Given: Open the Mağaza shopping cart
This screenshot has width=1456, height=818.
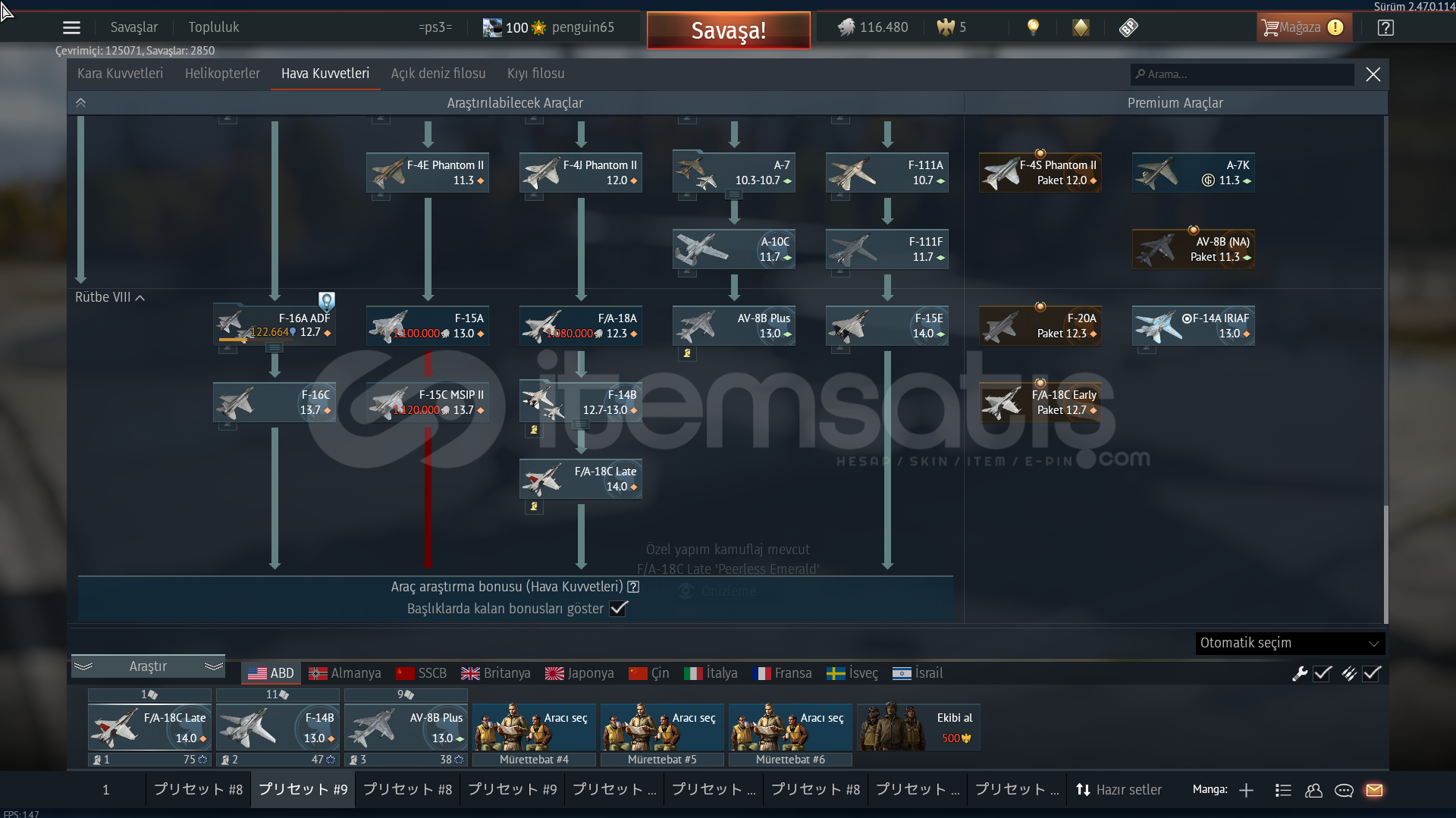Looking at the screenshot, I should pos(1303,27).
